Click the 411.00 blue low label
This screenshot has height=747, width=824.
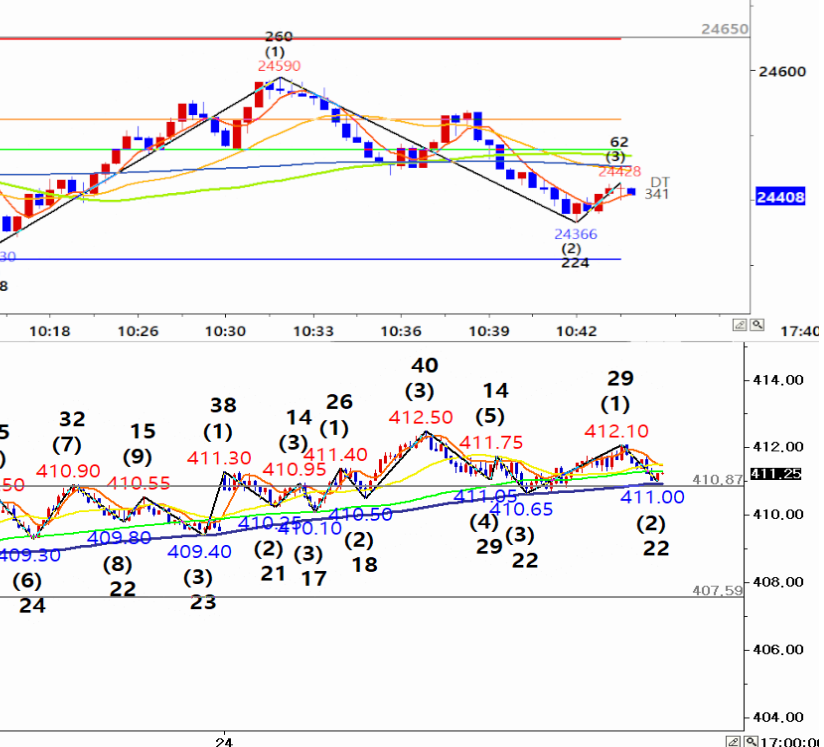pos(652,497)
